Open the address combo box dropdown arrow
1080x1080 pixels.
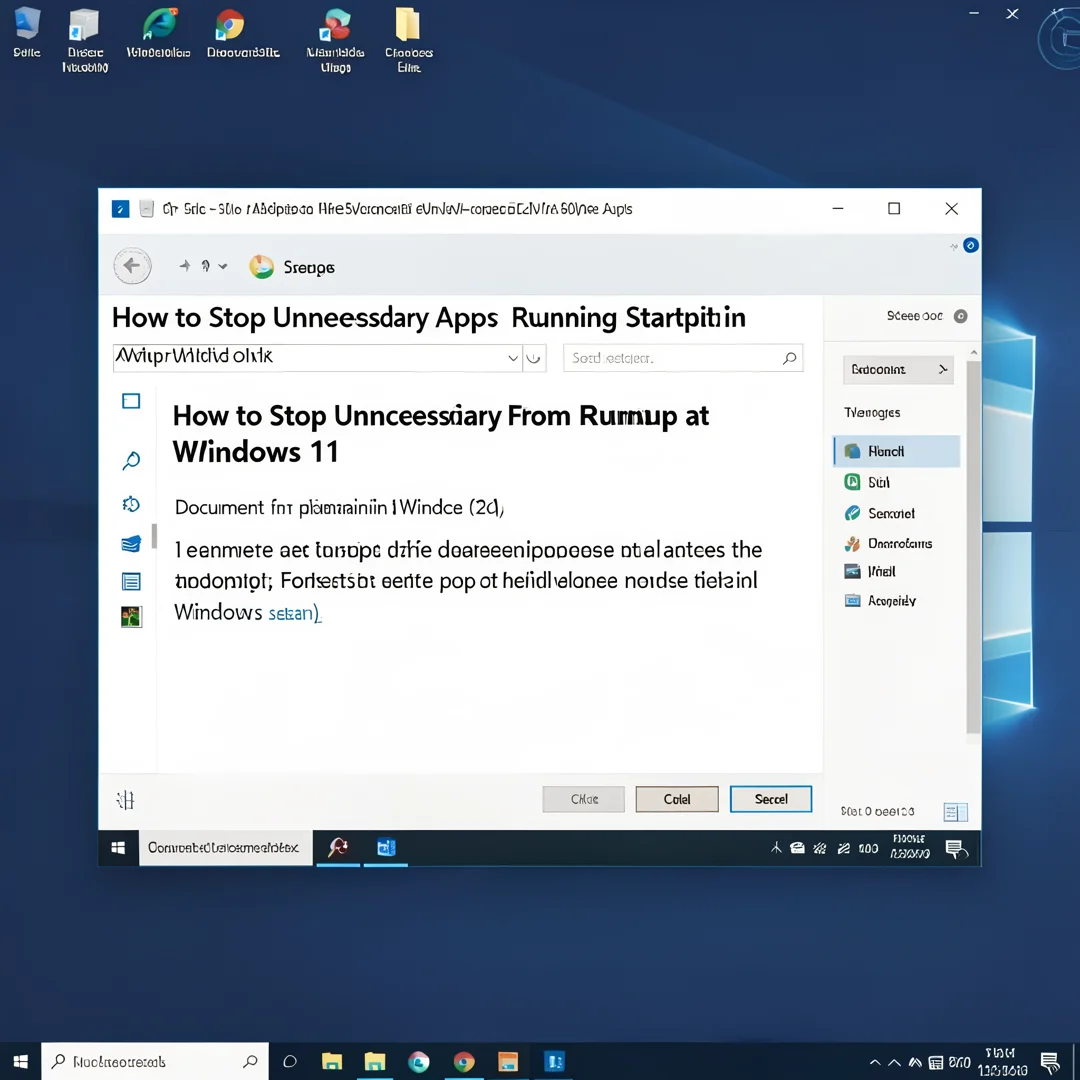tap(512, 358)
